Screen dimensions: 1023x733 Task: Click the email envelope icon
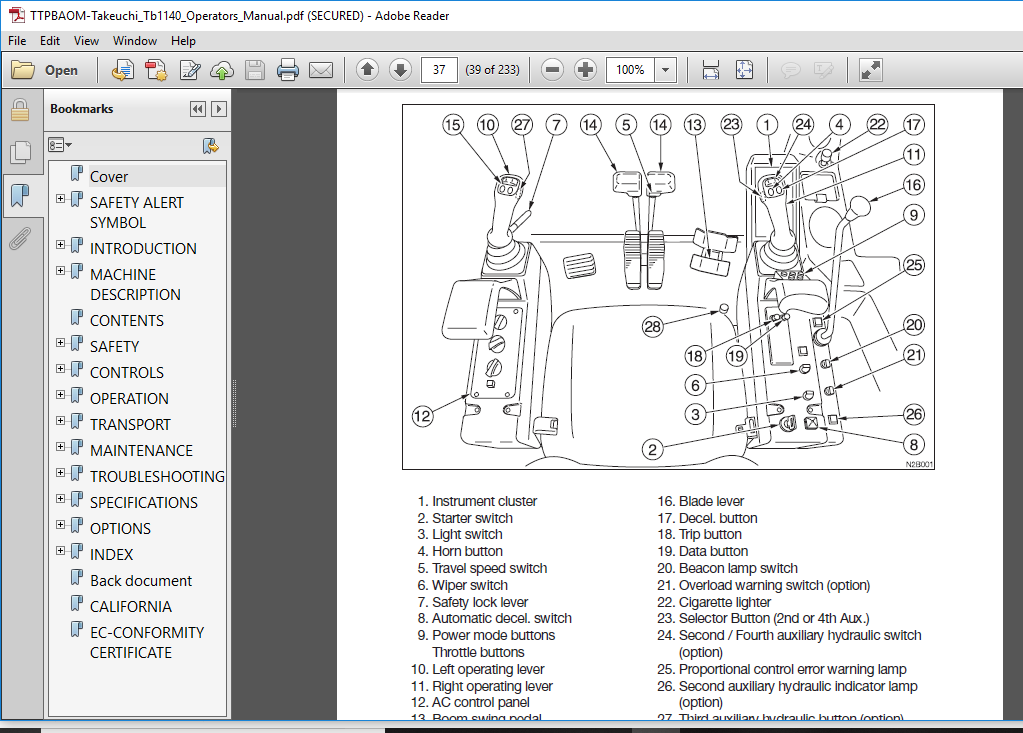(320, 70)
